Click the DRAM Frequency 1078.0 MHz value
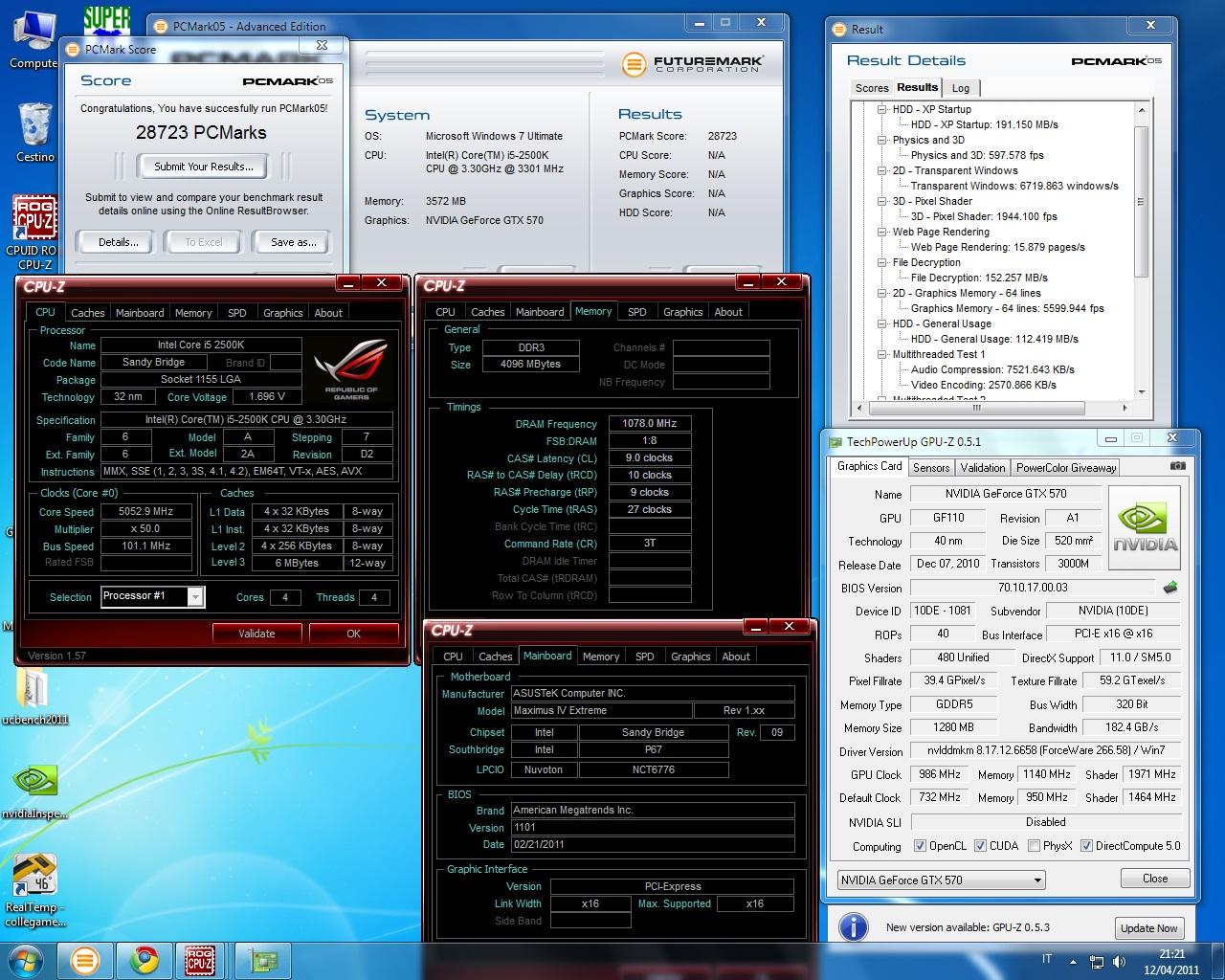This screenshot has height=980, width=1225. tap(650, 423)
